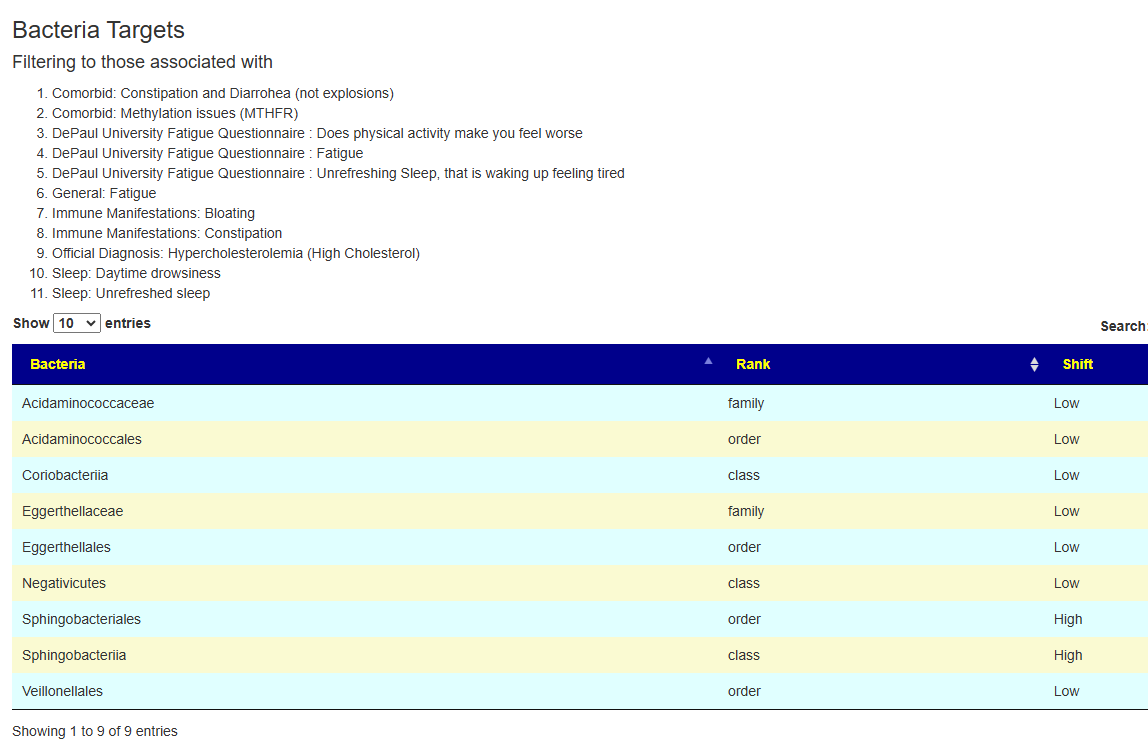Click the Negativicutes table entry
This screenshot has height=740, width=1148.
(64, 583)
